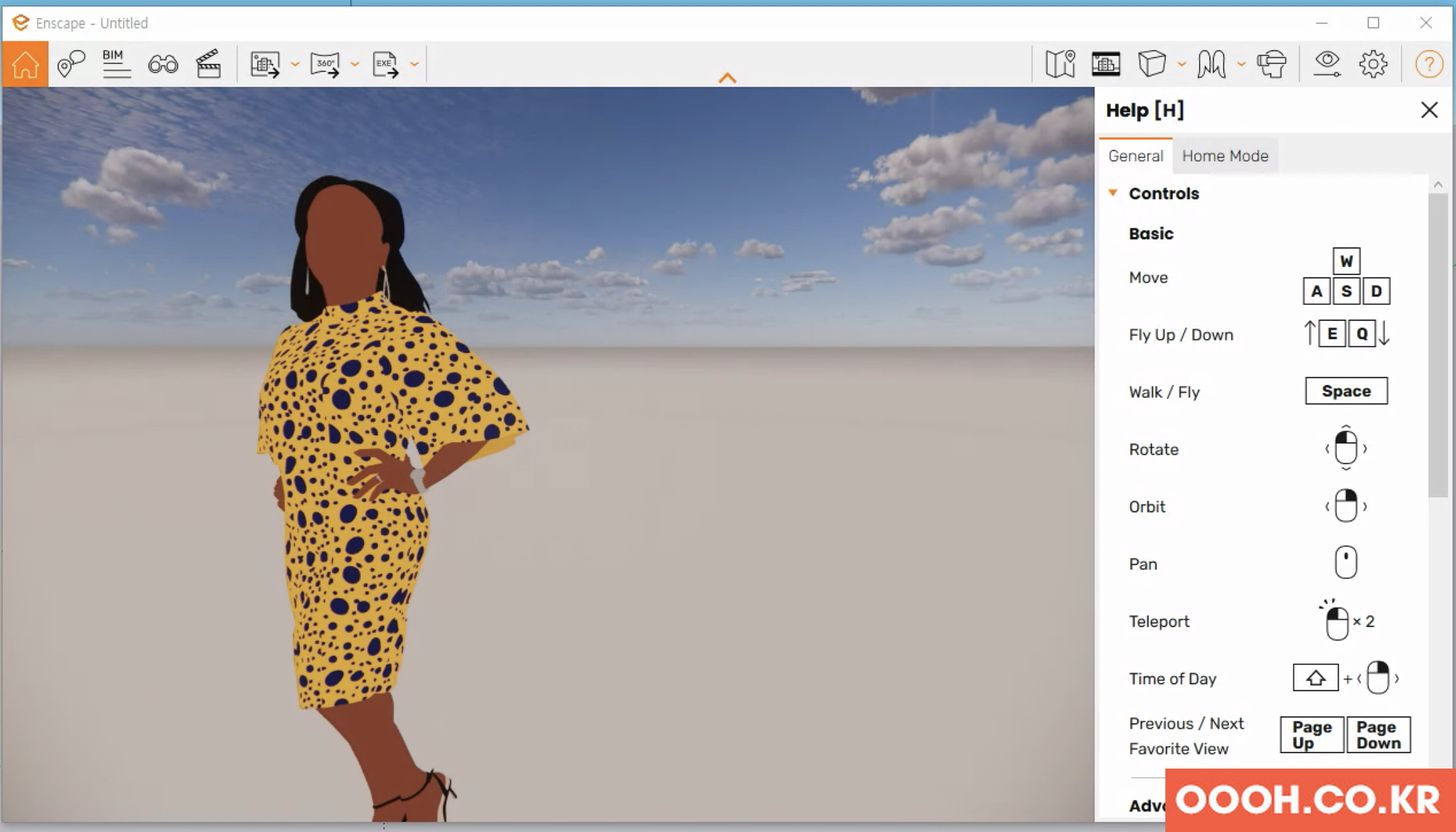Viewport: 1456px width, 832px height.
Task: Open dropdown next to 360 panorama export
Action: [x=355, y=64]
